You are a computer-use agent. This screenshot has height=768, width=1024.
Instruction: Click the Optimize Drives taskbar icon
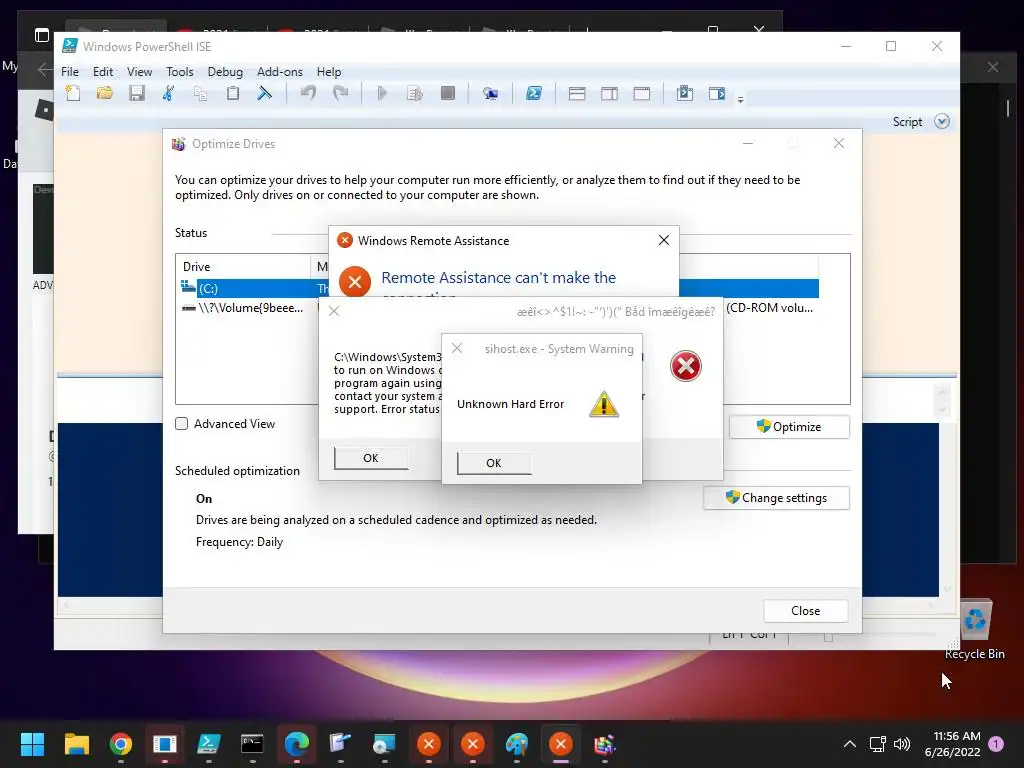(x=604, y=744)
